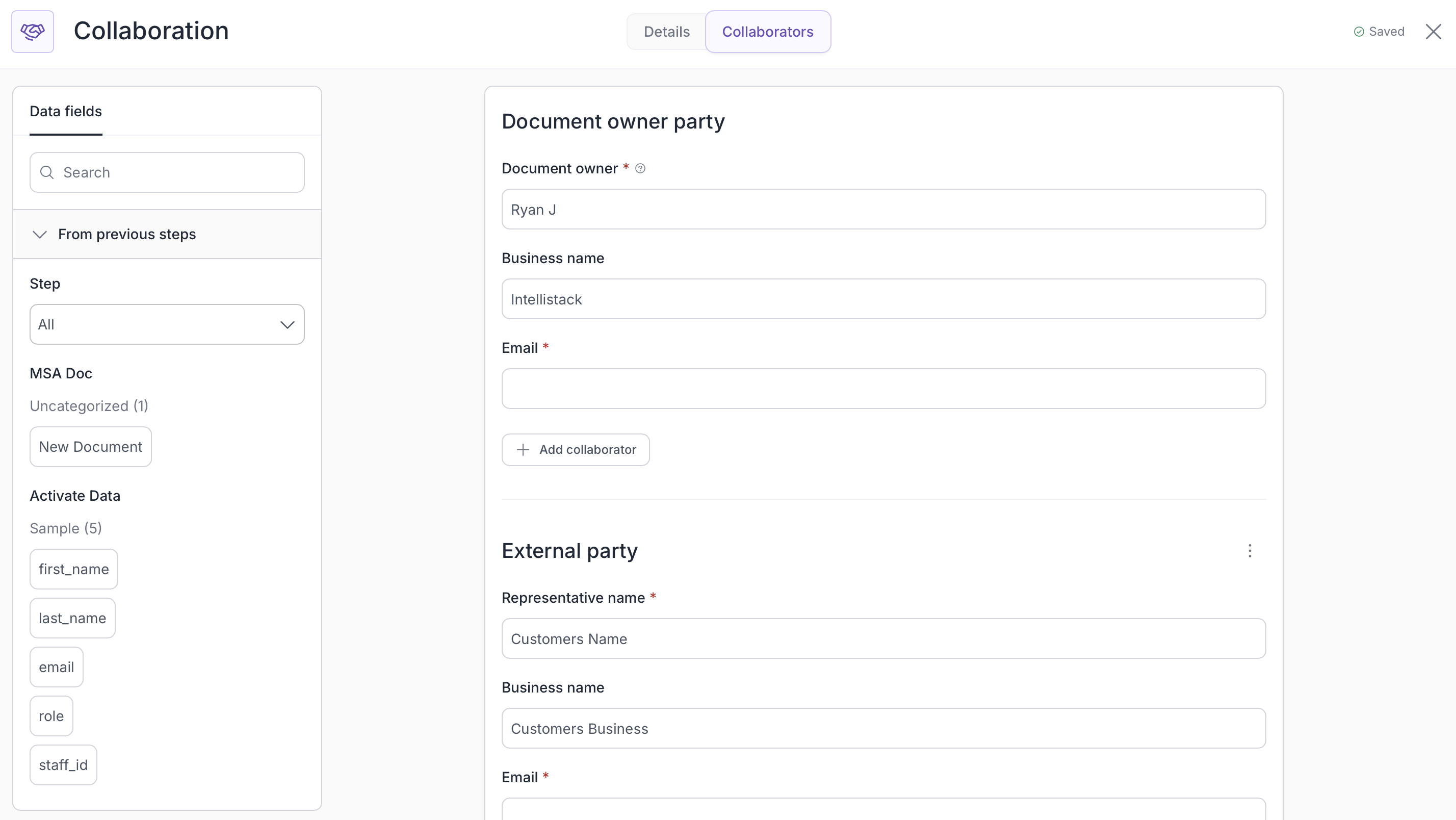Image resolution: width=1456 pixels, height=820 pixels.
Task: Click the Activate Data step heading
Action: pos(74,496)
